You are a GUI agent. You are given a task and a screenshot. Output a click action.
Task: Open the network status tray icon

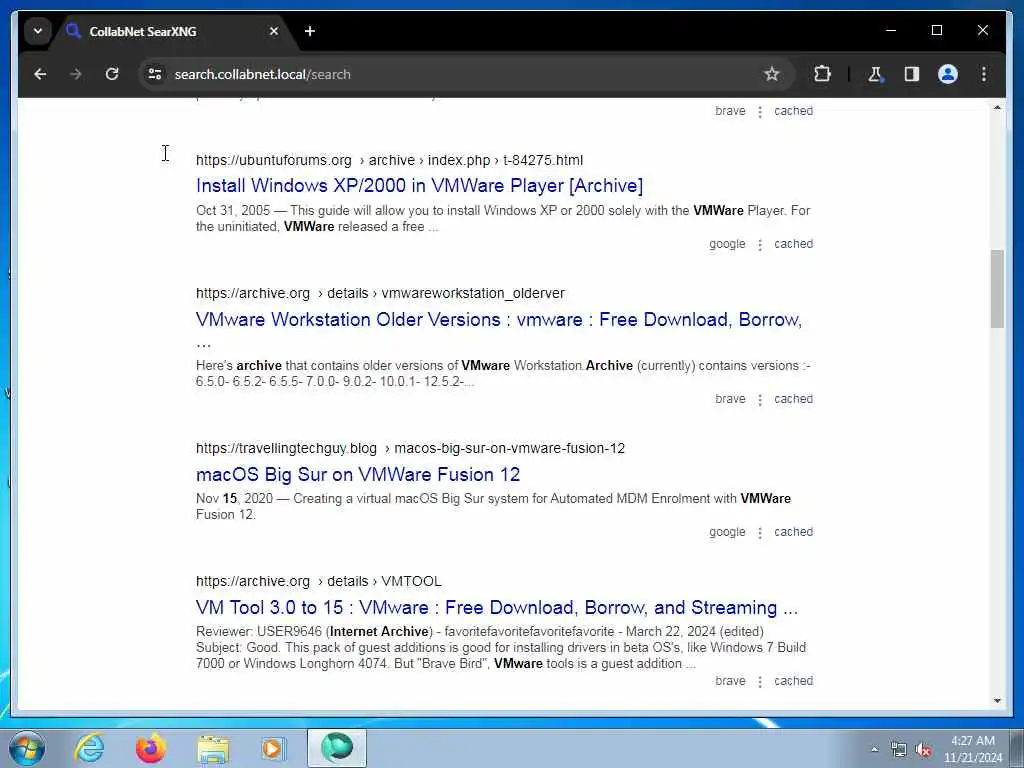pyautogui.click(x=899, y=750)
